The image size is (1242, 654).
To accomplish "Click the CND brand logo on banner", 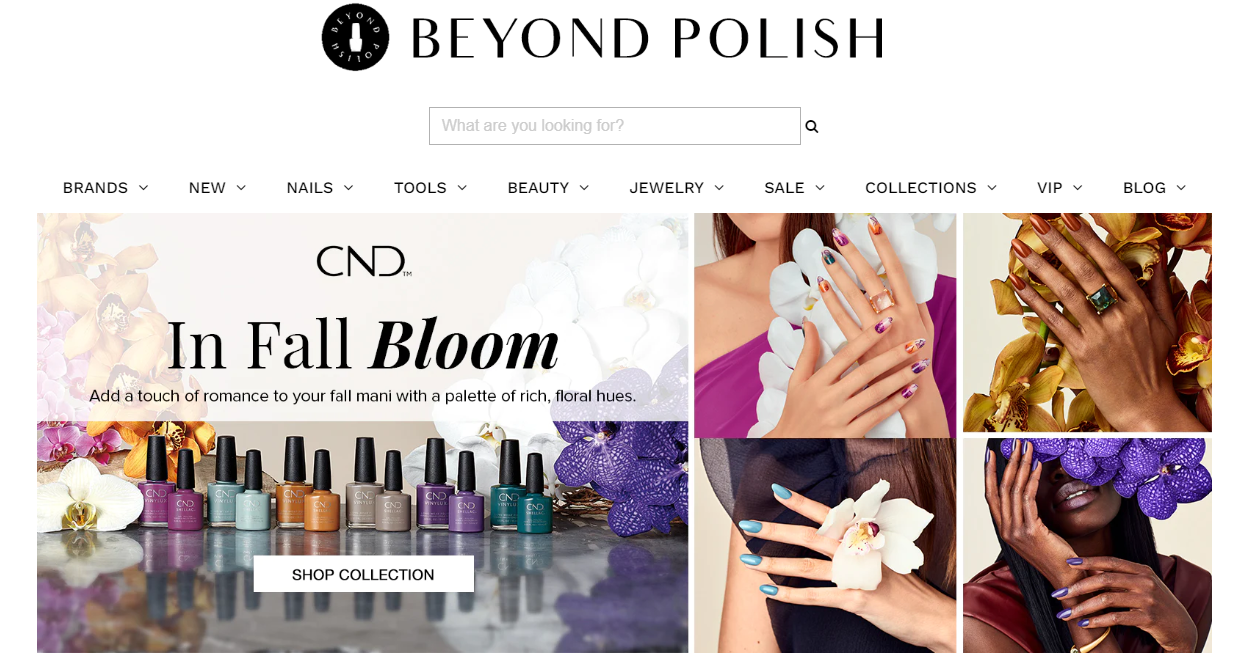I will tap(363, 261).
